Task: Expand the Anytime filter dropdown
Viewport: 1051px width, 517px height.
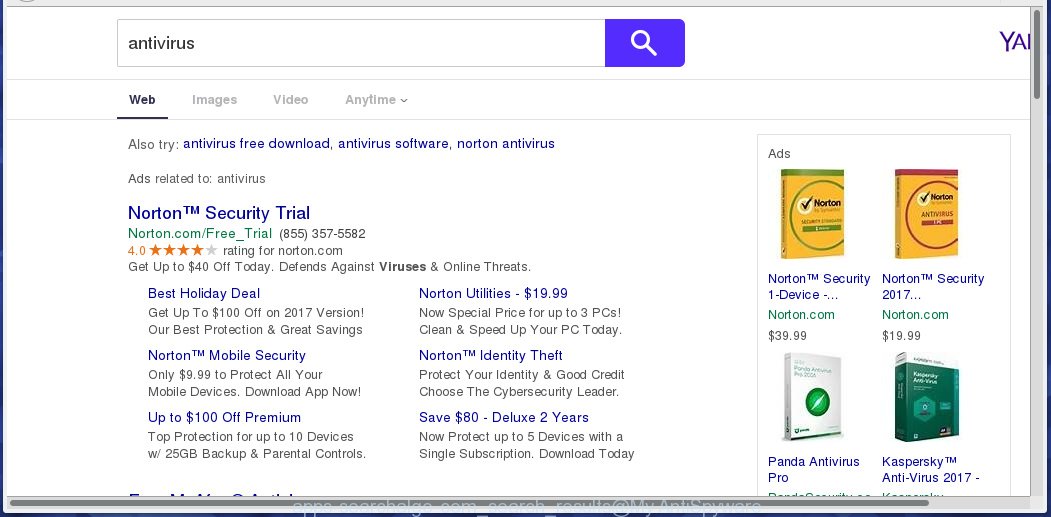Action: click(x=376, y=100)
